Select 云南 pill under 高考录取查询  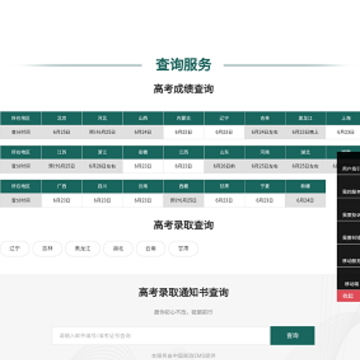151,249
